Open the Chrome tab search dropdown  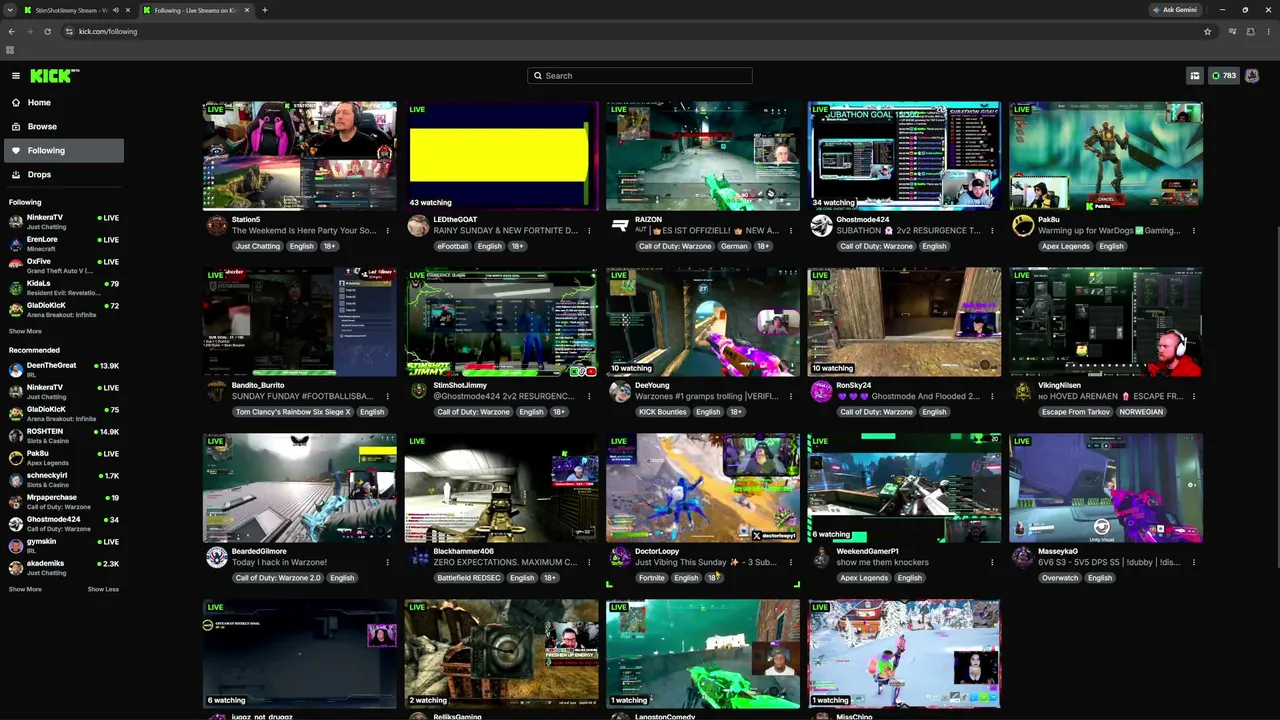click(10, 10)
